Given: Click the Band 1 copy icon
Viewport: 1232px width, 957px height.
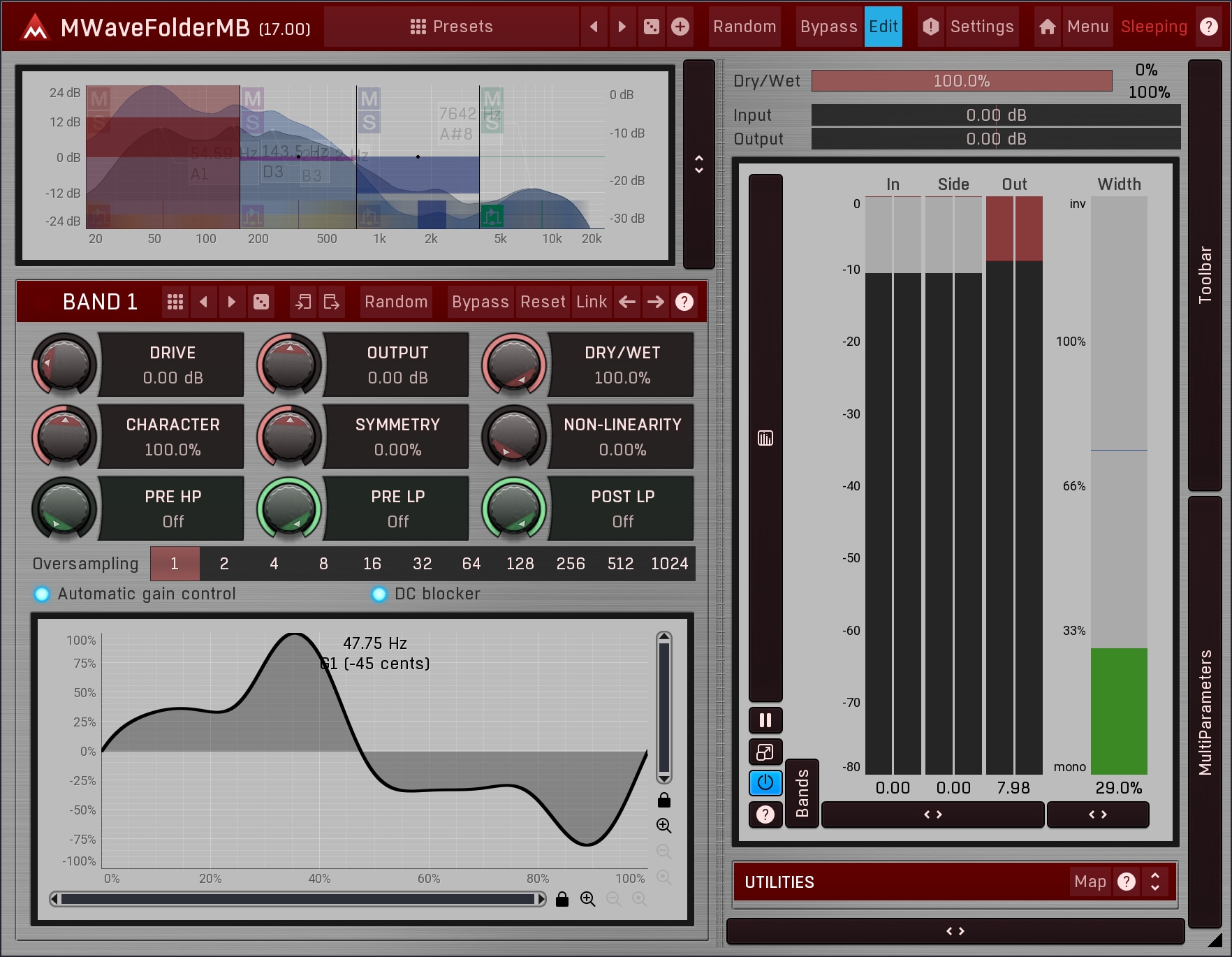Looking at the screenshot, I should coord(303,302).
